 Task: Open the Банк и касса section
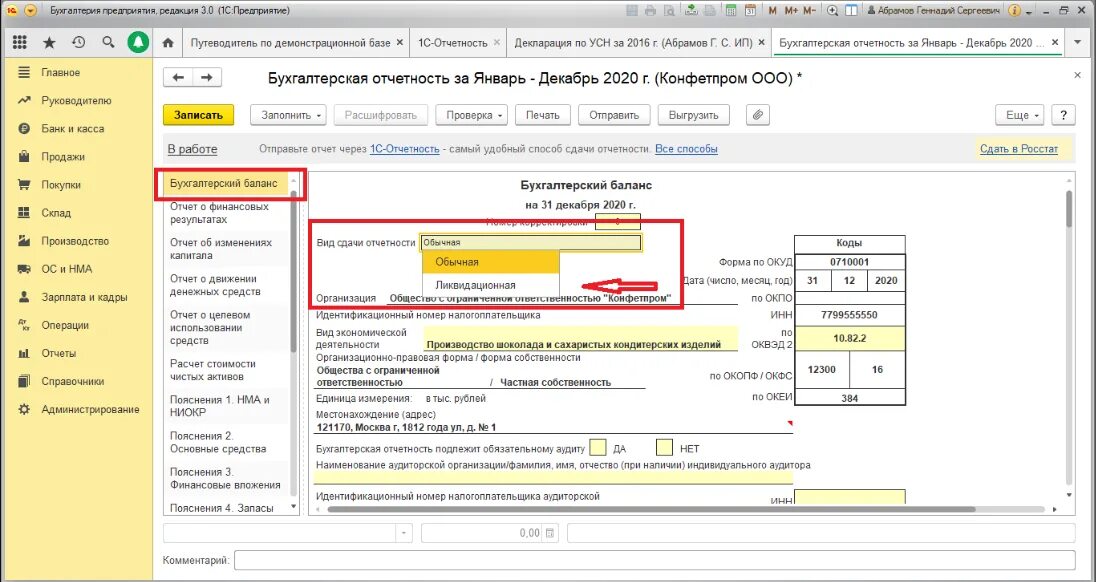73,129
